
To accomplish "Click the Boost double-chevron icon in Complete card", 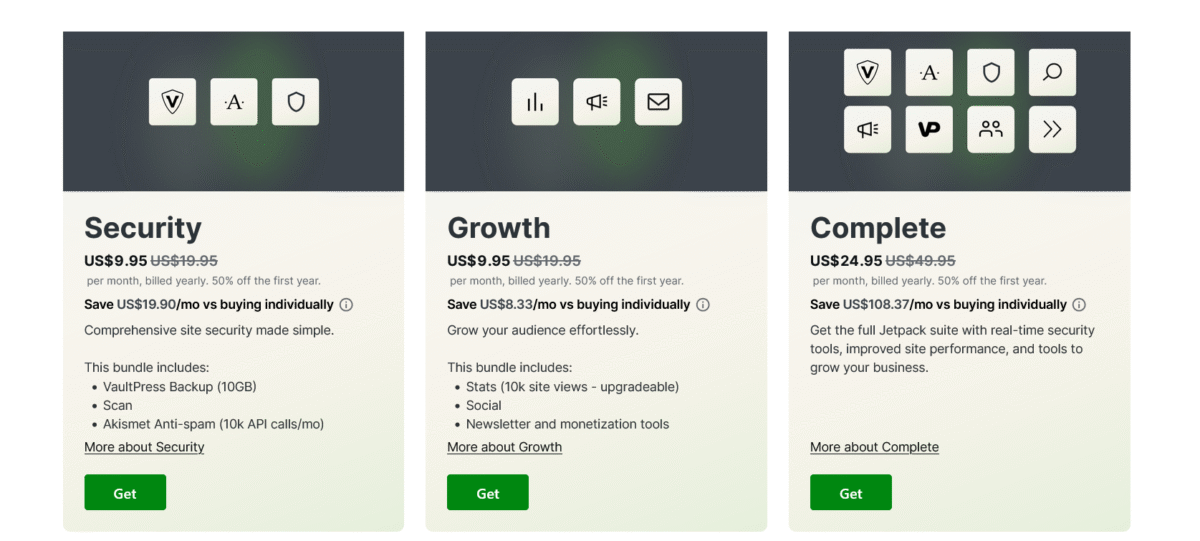I will [1052, 129].
